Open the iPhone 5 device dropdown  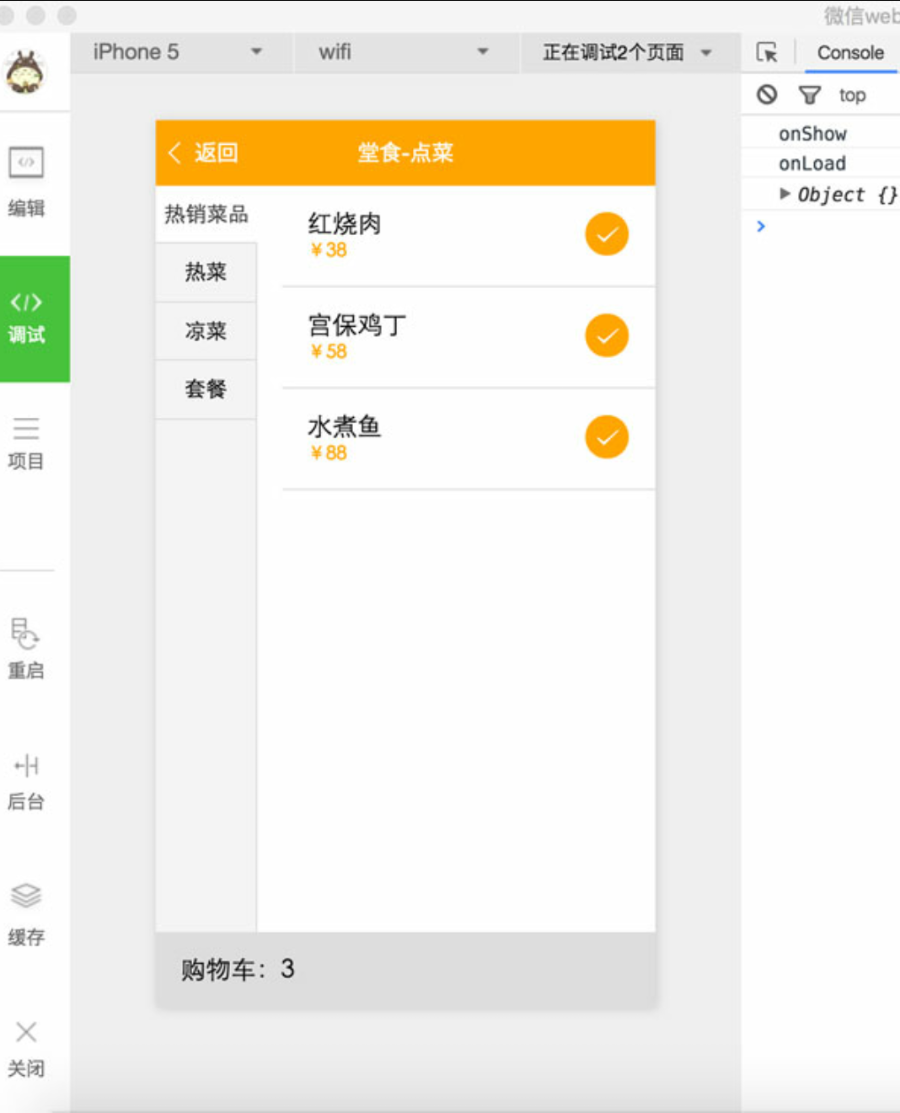point(180,52)
